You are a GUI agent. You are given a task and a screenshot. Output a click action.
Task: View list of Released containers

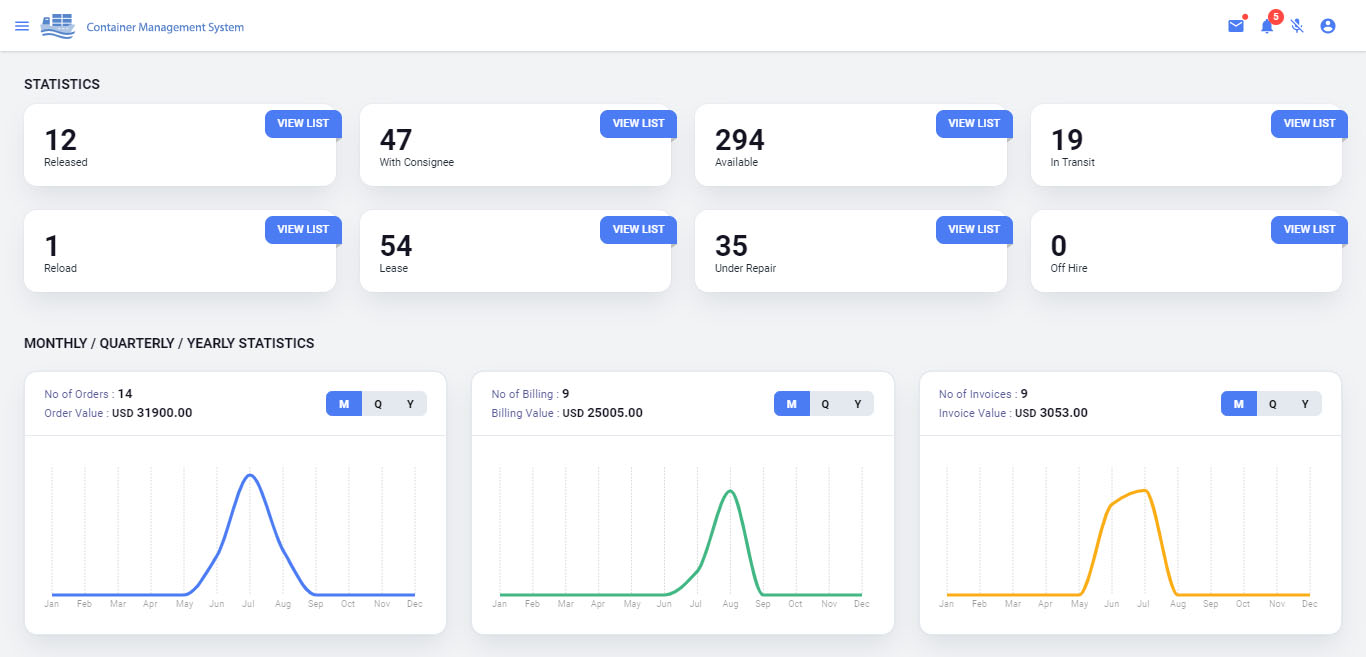[x=303, y=124]
